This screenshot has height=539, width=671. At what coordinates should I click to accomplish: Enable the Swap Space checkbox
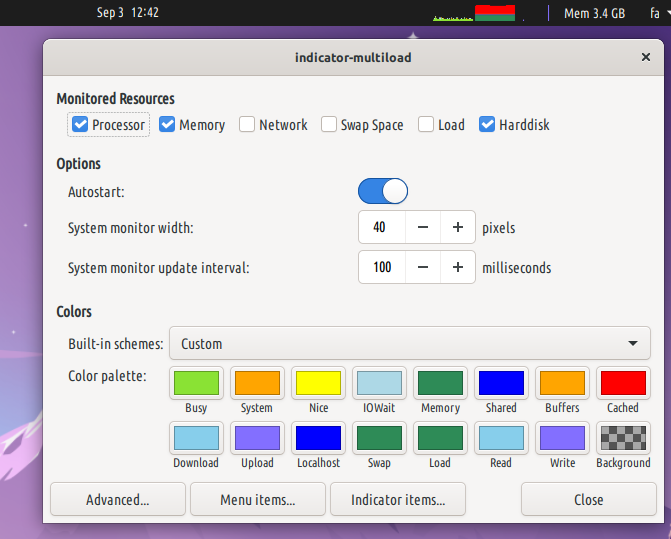pos(329,125)
